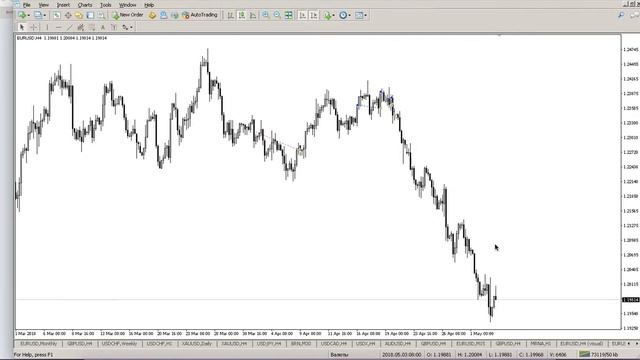Open the Profiles icon in the toolbar
This screenshot has height=360, width=640.
tap(38, 15)
